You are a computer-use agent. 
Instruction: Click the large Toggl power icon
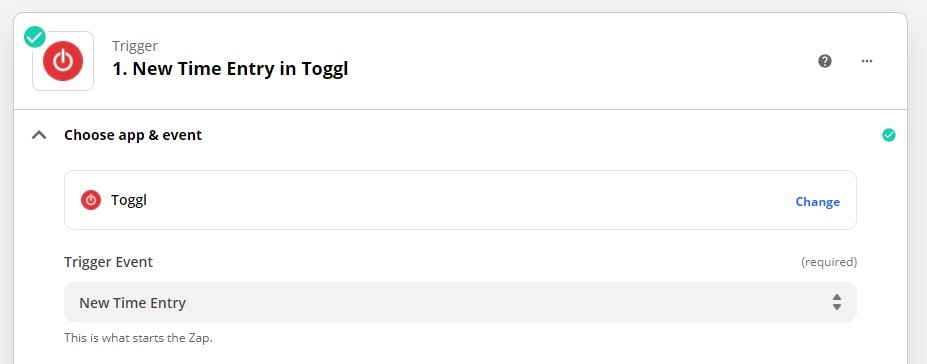coord(63,61)
